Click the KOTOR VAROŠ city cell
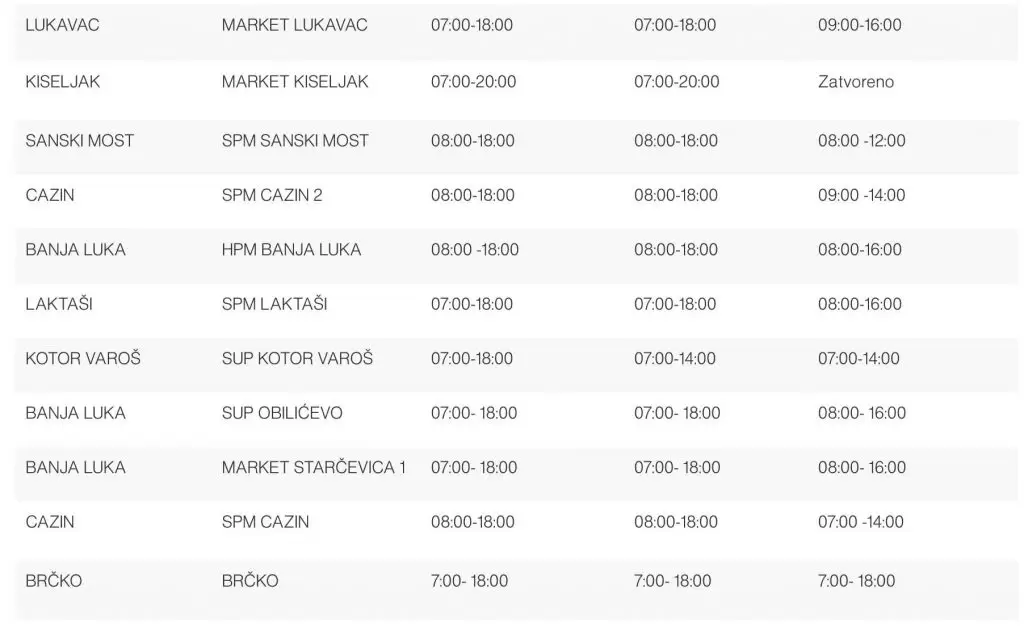1024x632 pixels. (83, 358)
